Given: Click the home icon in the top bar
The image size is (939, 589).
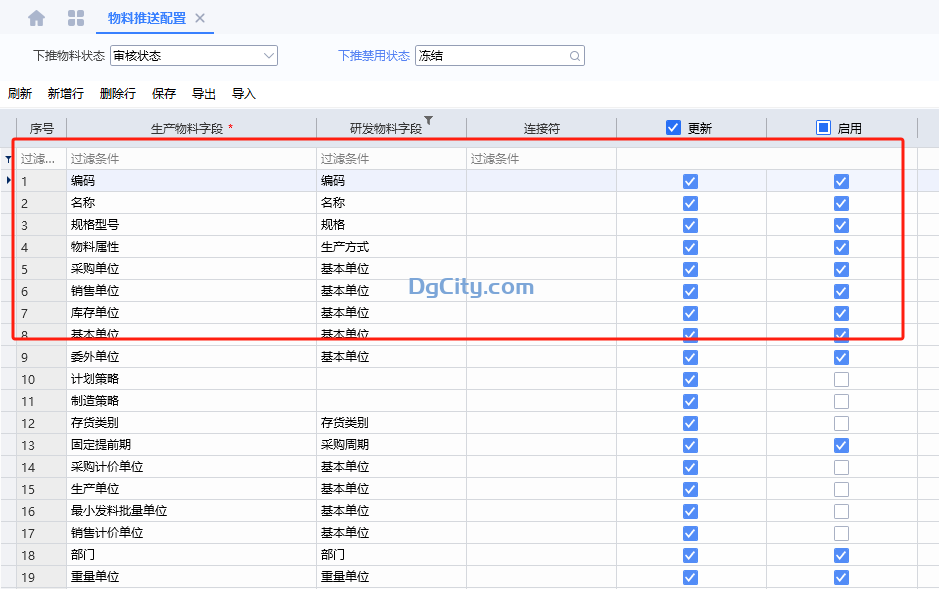Looking at the screenshot, I should pyautogui.click(x=36, y=17).
